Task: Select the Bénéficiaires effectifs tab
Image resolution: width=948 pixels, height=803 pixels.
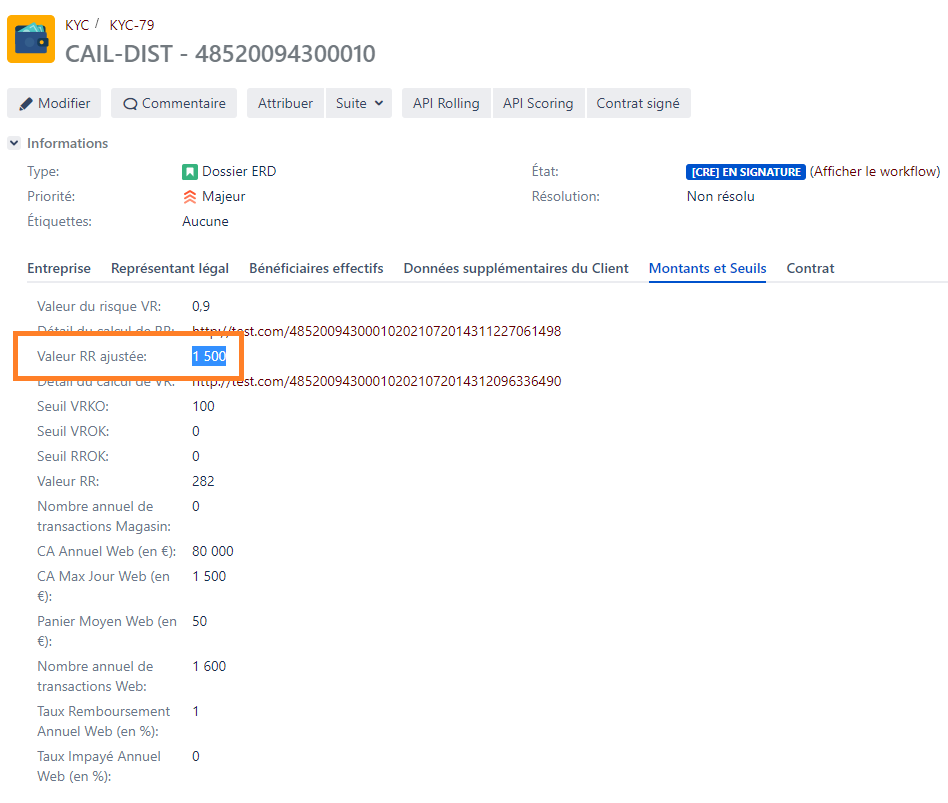Action: coord(316,268)
